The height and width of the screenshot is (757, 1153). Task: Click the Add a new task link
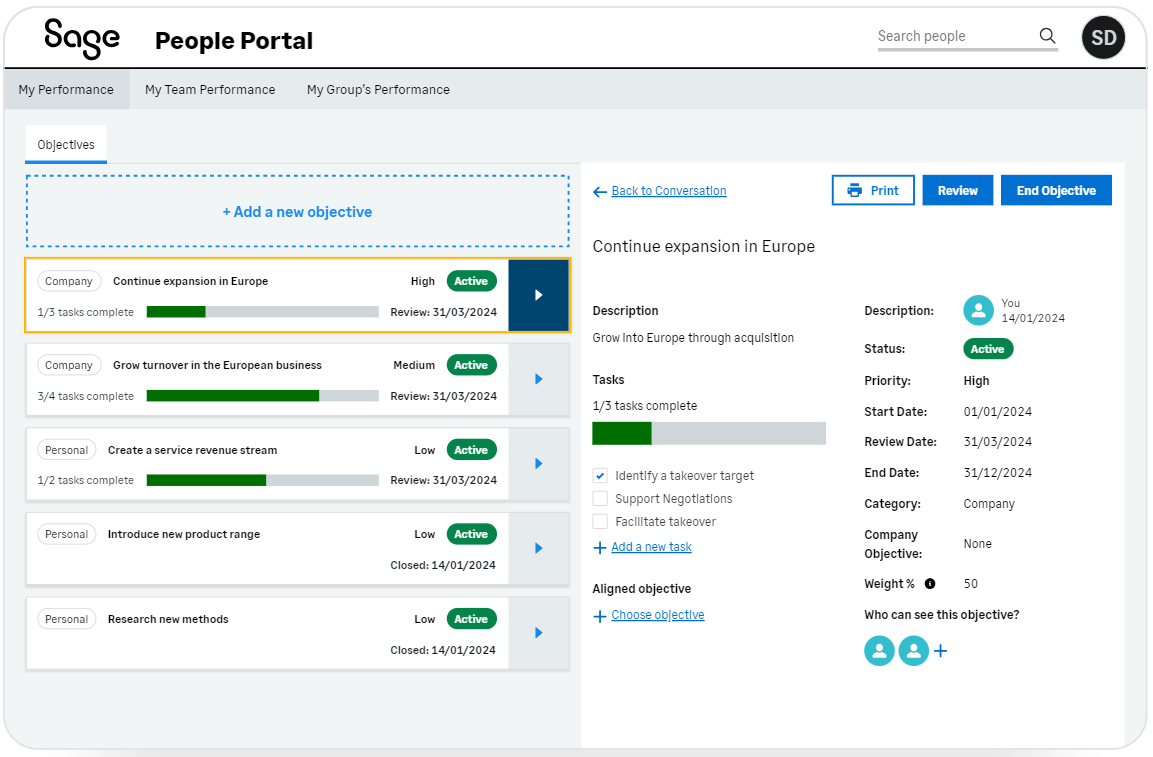pyautogui.click(x=651, y=547)
